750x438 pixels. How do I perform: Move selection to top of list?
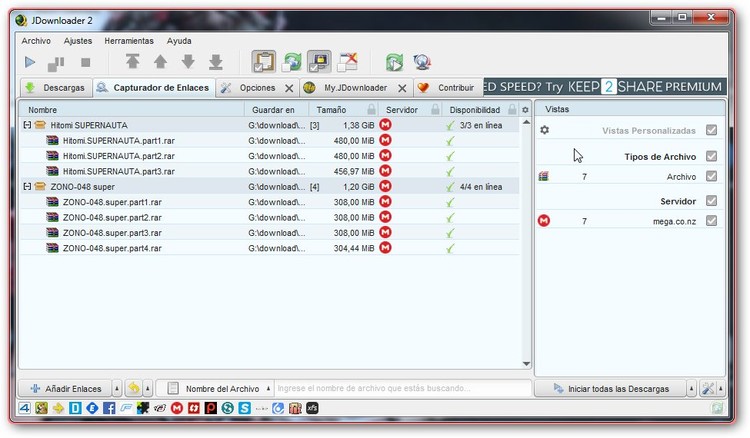[132, 62]
